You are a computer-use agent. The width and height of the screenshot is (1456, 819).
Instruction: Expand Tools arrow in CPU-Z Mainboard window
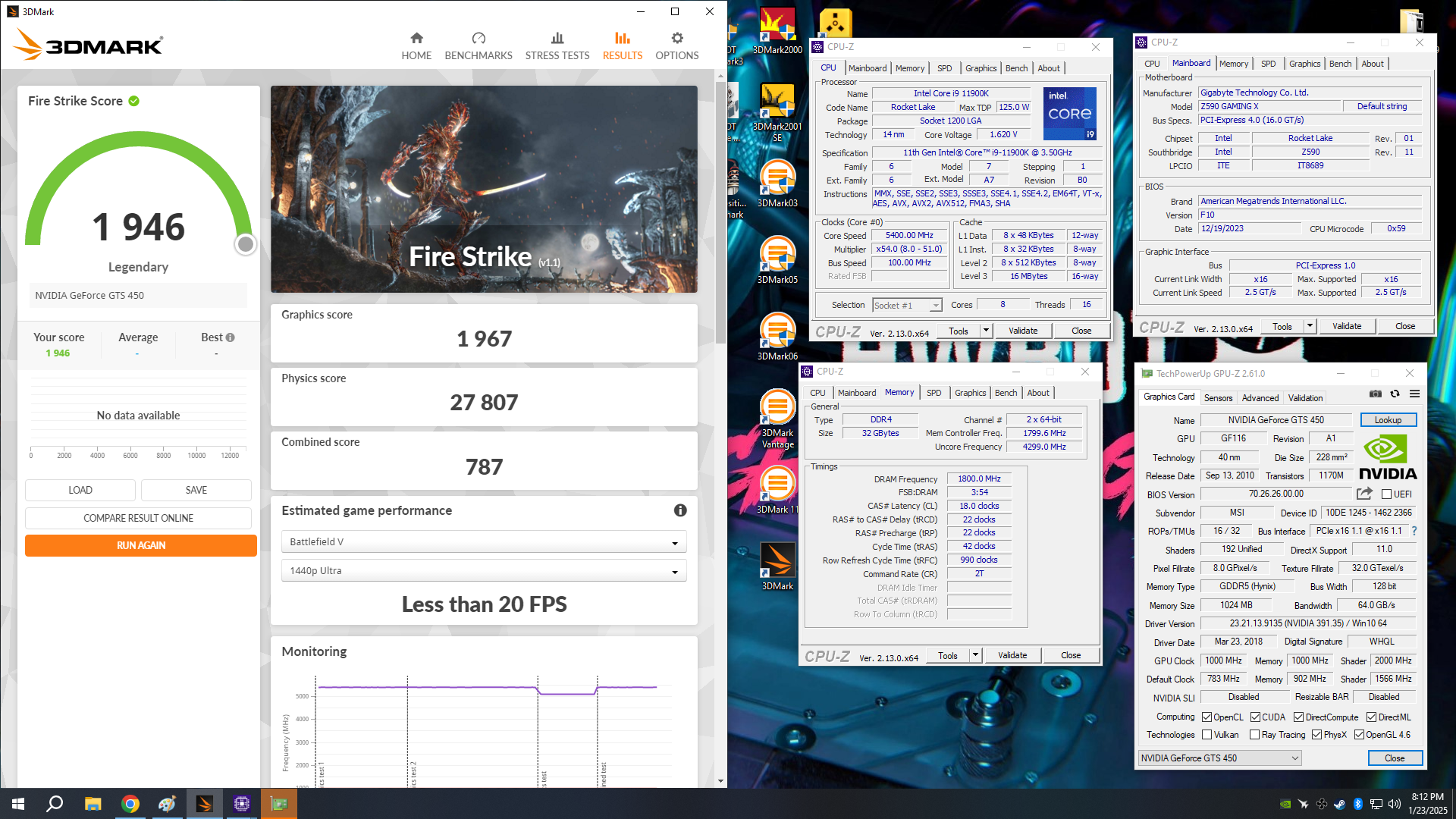tap(1310, 326)
